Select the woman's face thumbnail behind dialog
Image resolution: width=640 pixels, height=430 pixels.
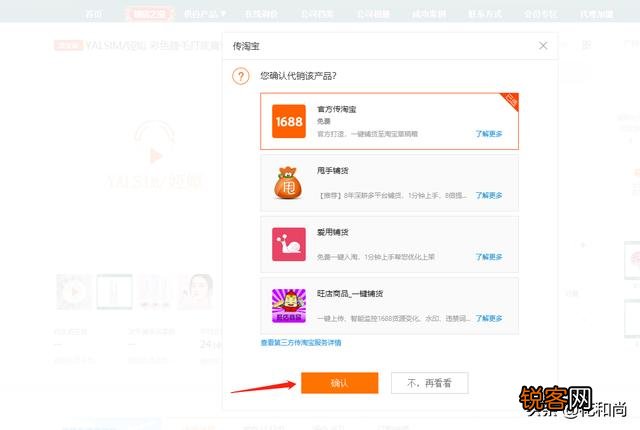[x=196, y=292]
